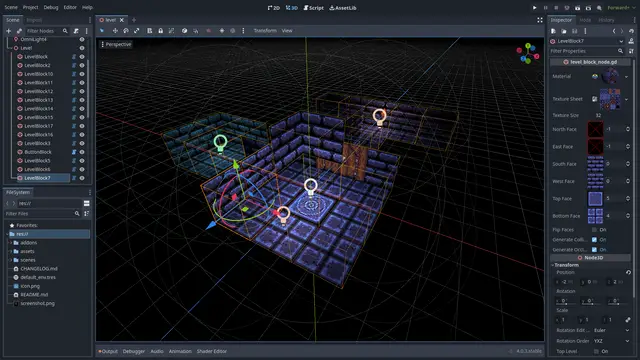Hide LevelBlock7 using eye icon
The height and width of the screenshot is (360, 640).
tap(82, 178)
